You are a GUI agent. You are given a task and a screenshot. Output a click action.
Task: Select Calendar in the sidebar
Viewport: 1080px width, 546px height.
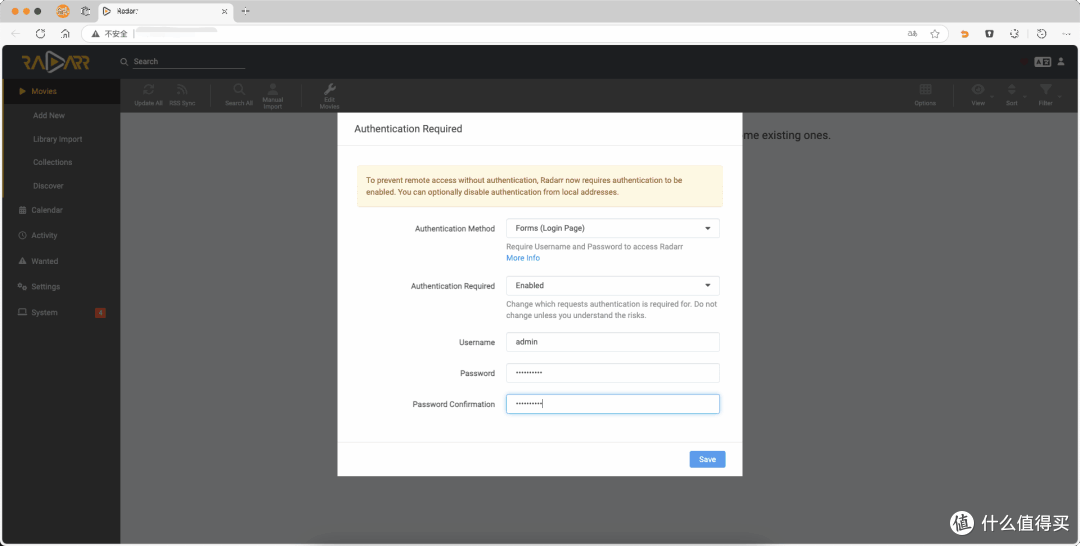47,210
